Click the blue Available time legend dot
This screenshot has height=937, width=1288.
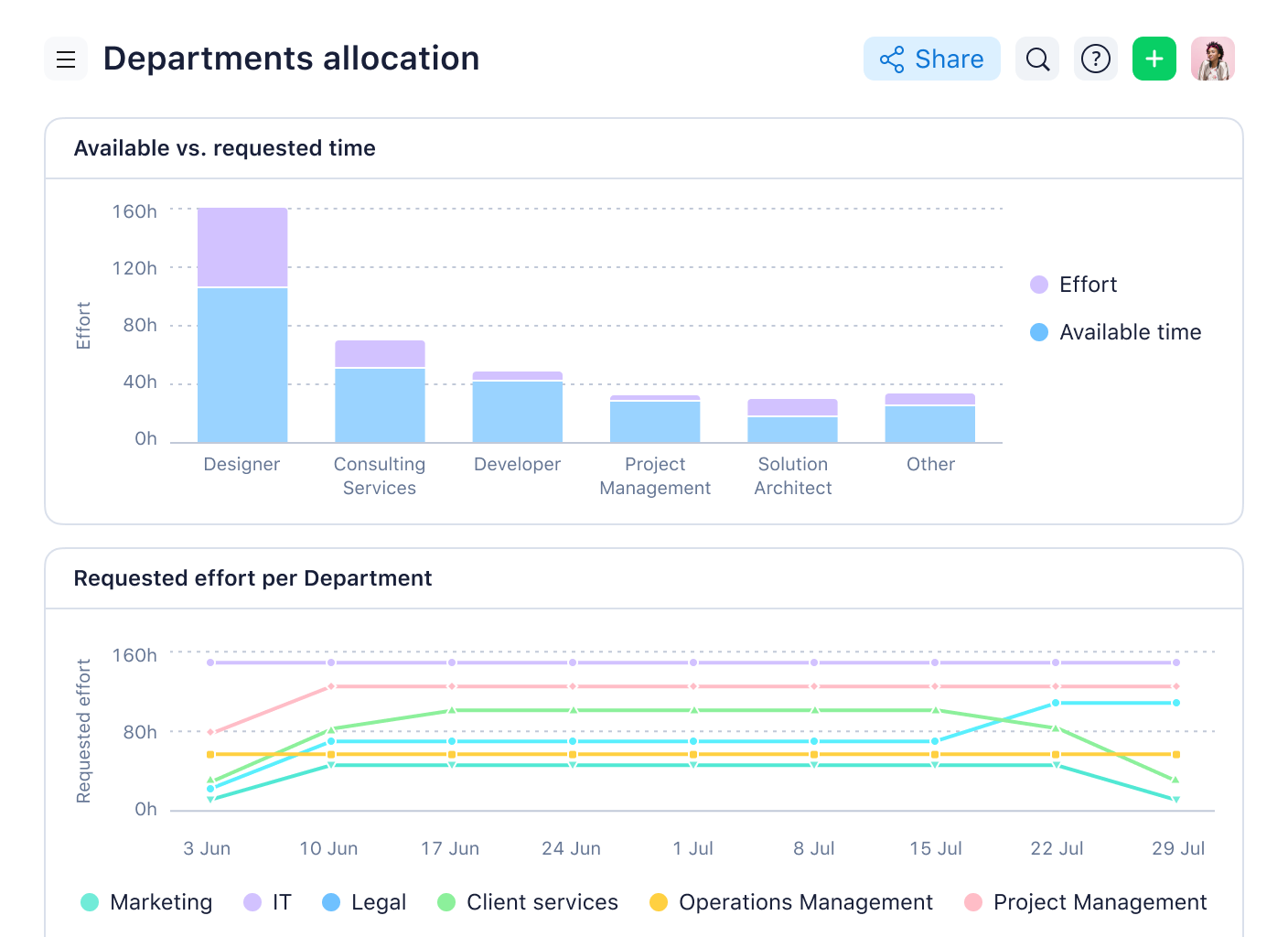[x=1038, y=332]
